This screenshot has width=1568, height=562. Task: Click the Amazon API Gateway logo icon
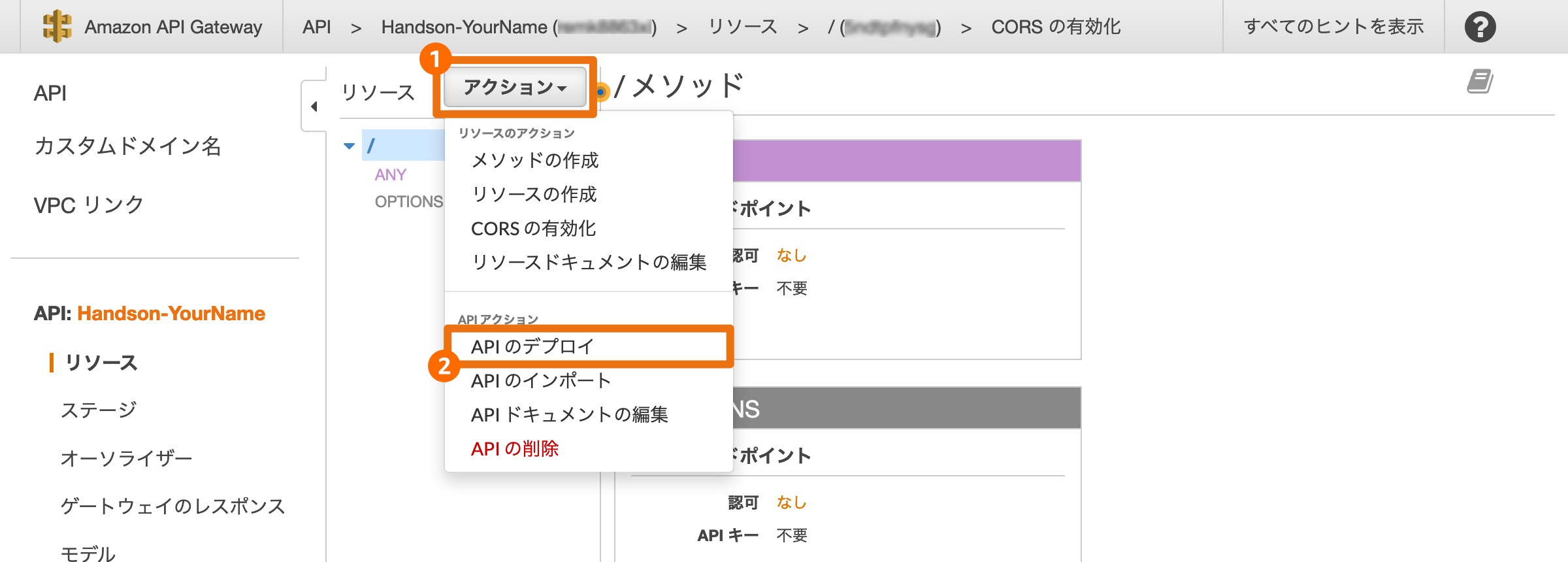57,27
